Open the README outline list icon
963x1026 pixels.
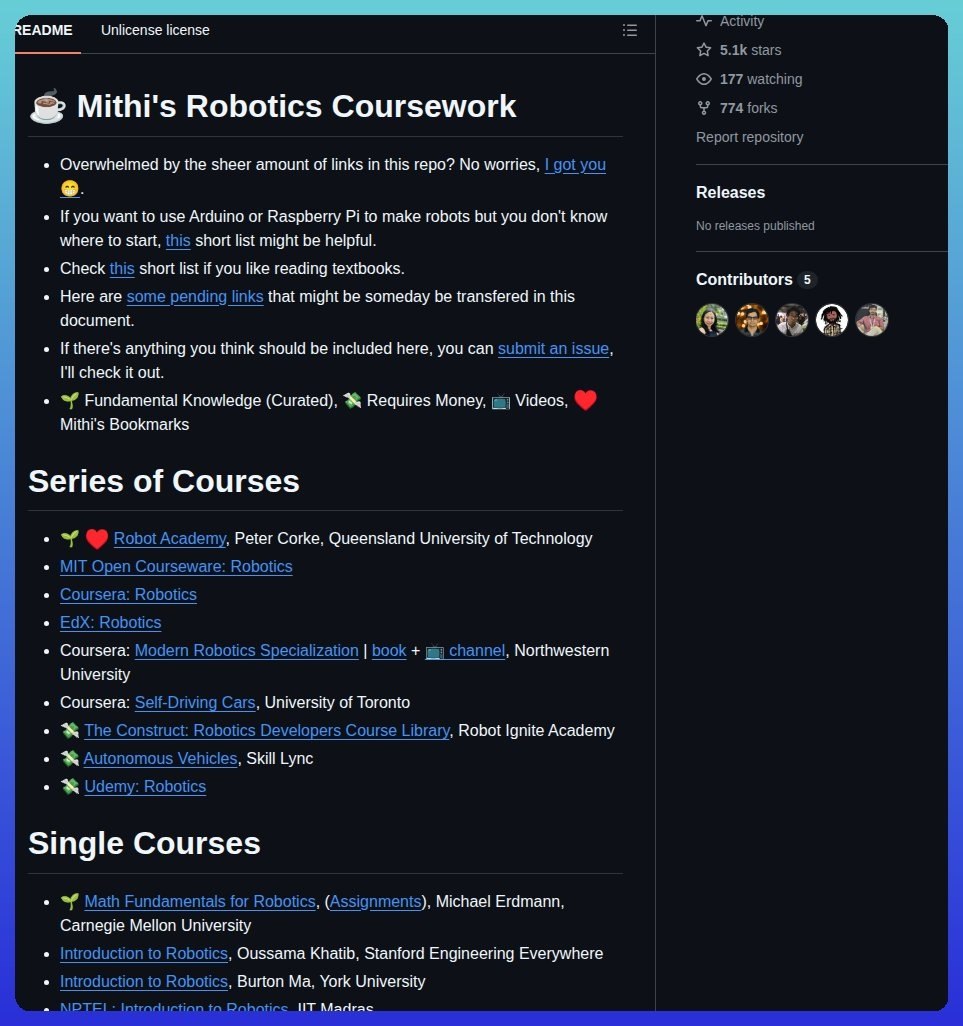pos(629,30)
